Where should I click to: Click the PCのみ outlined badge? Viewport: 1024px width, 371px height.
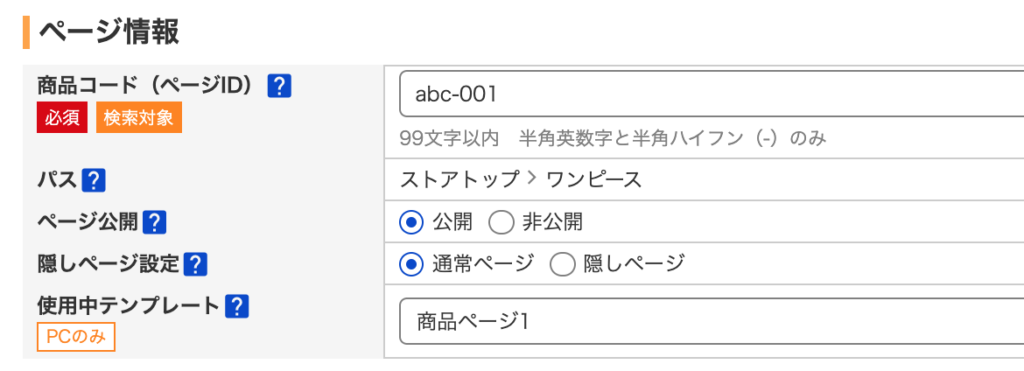[x=76, y=337]
